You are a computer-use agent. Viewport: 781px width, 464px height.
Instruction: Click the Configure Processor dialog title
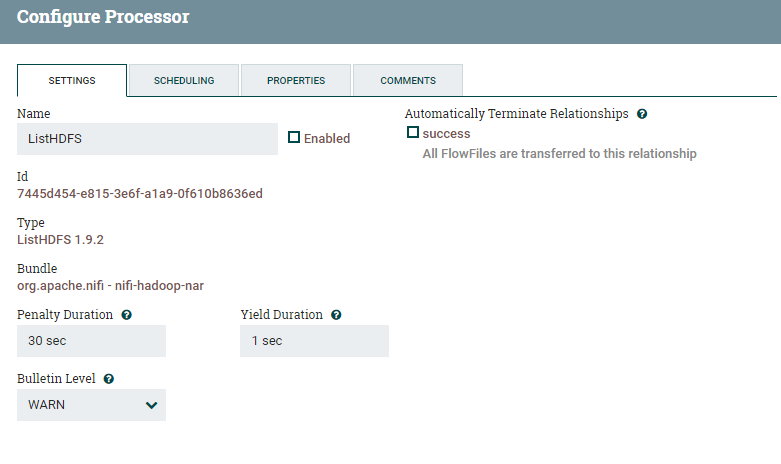pyautogui.click(x=103, y=17)
